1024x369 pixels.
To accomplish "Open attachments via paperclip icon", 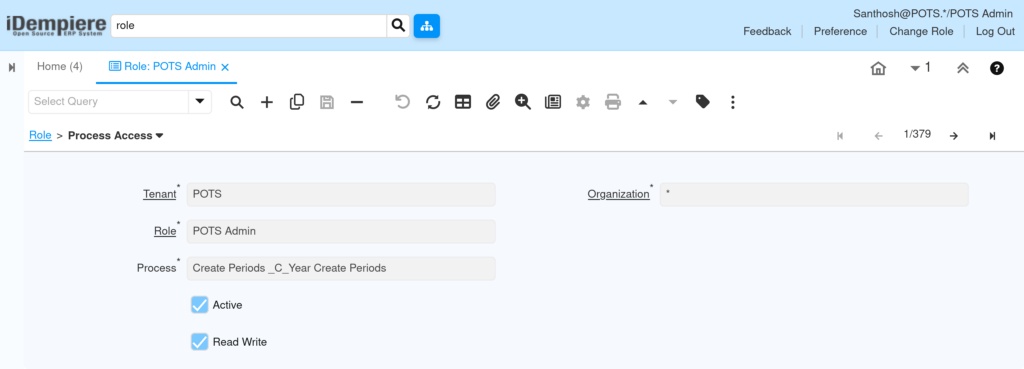I will (493, 102).
